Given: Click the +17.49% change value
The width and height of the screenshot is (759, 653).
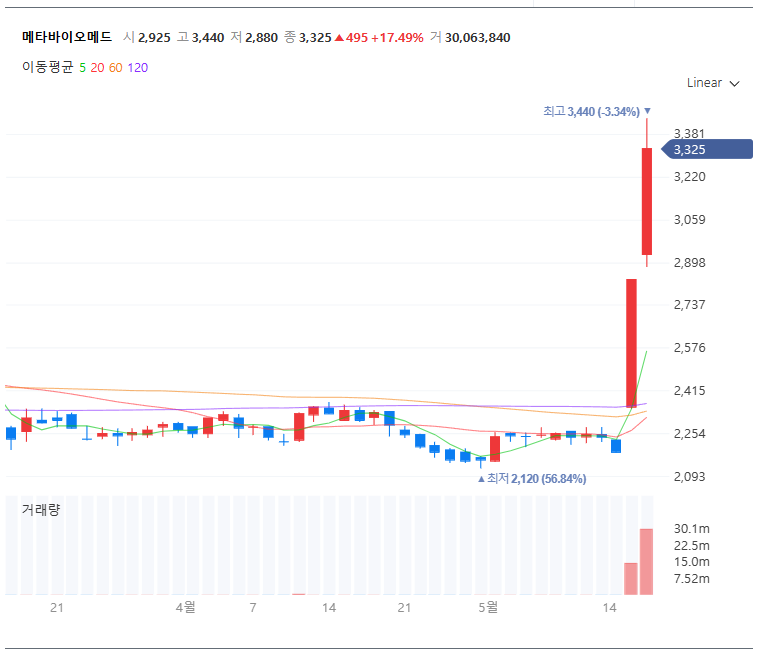Looking at the screenshot, I should click(x=397, y=38).
